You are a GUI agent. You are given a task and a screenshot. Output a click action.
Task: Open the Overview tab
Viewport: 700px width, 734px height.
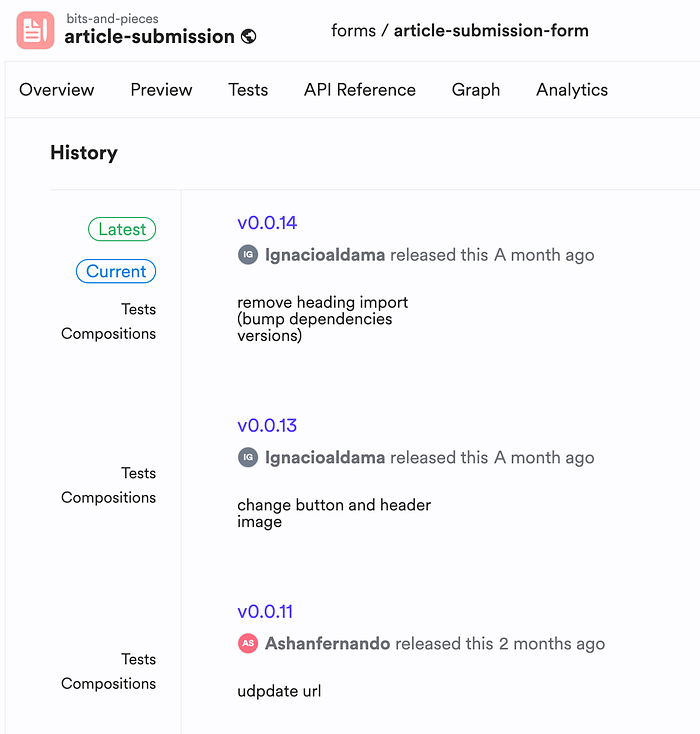tap(57, 90)
